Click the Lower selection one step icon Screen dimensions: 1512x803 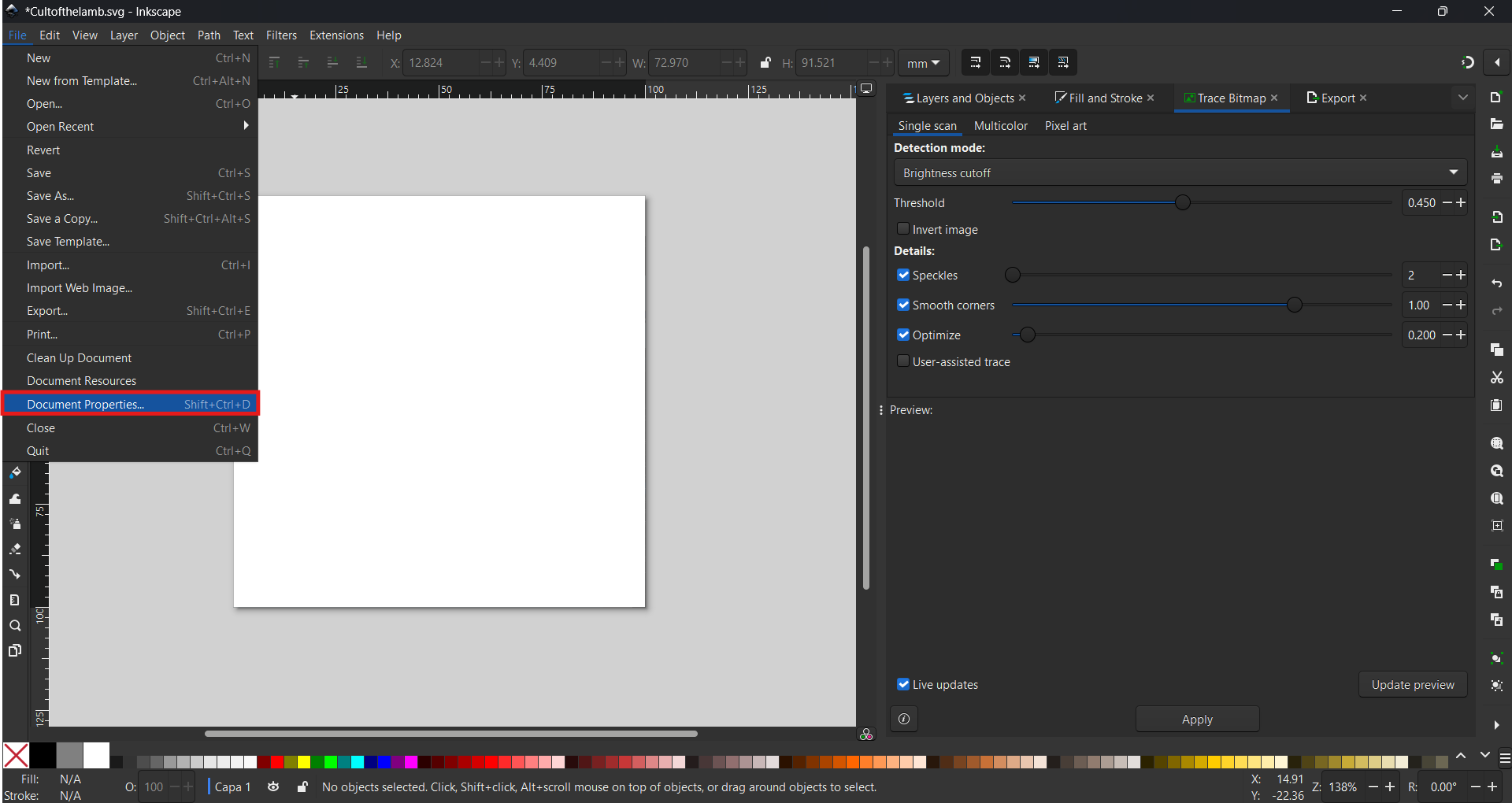332,62
